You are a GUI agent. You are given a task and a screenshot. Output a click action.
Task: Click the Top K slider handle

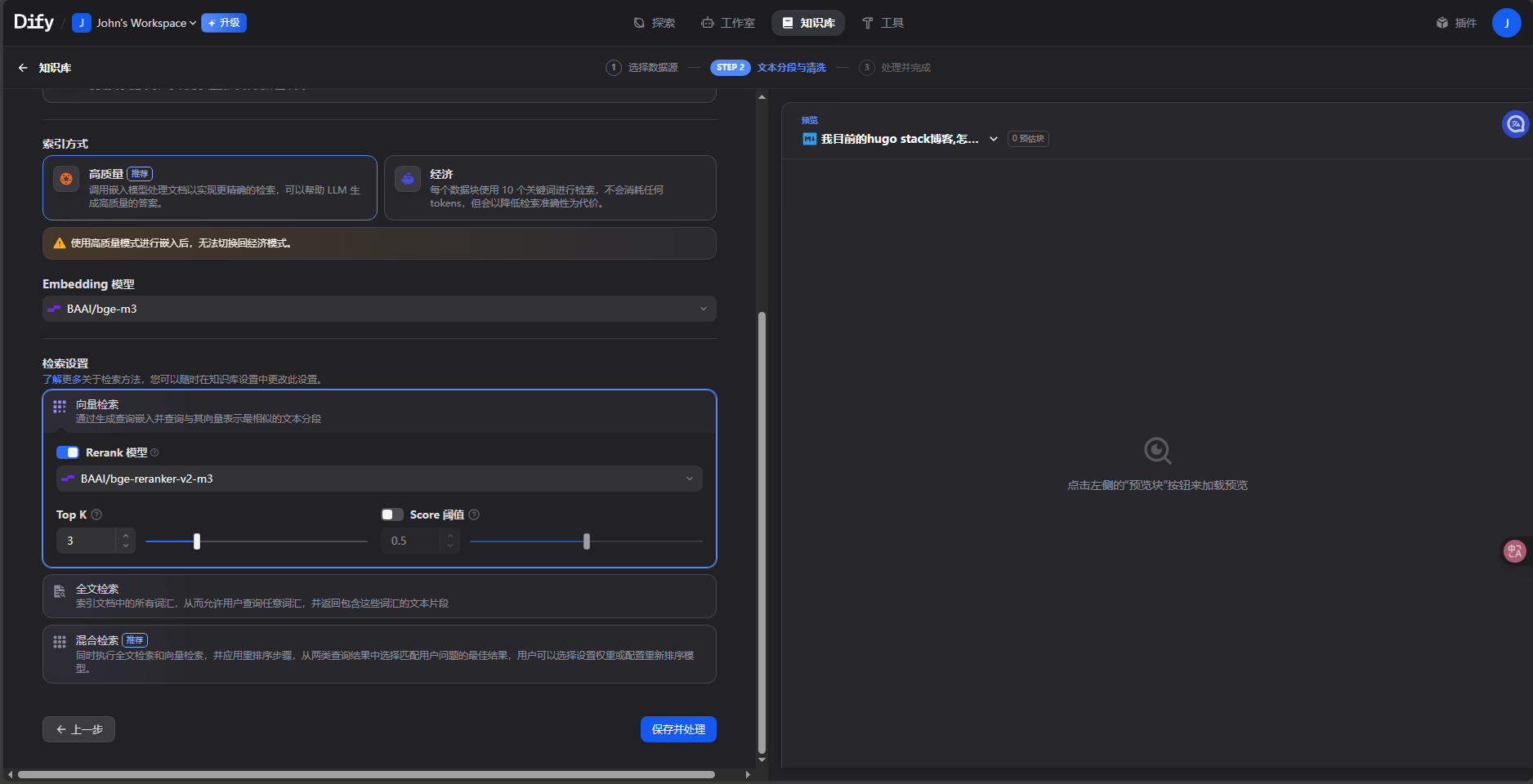coord(197,541)
